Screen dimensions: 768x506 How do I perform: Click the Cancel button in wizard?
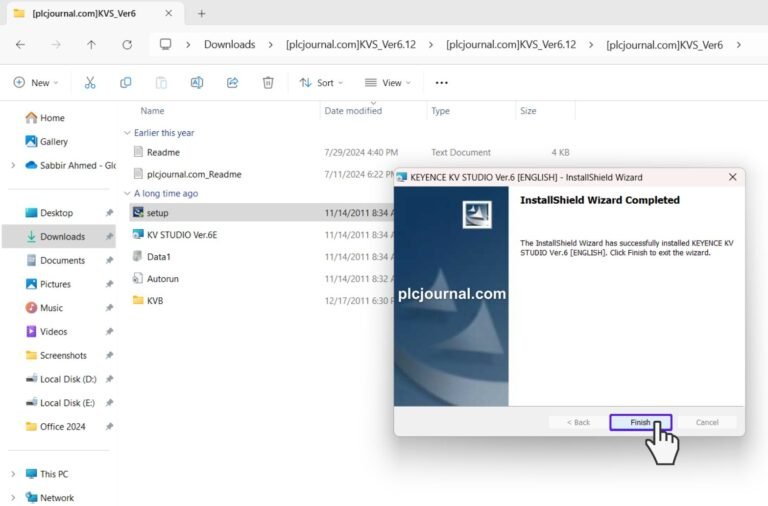(707, 422)
